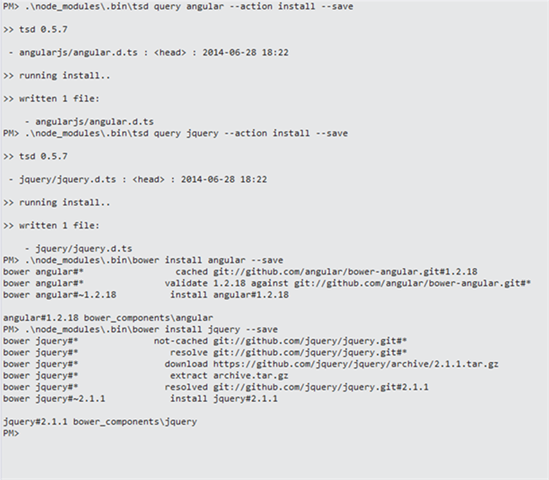Click the angularjs/angular.d.ts <head> timestamp line
The width and height of the screenshot is (549, 480).
point(148,53)
